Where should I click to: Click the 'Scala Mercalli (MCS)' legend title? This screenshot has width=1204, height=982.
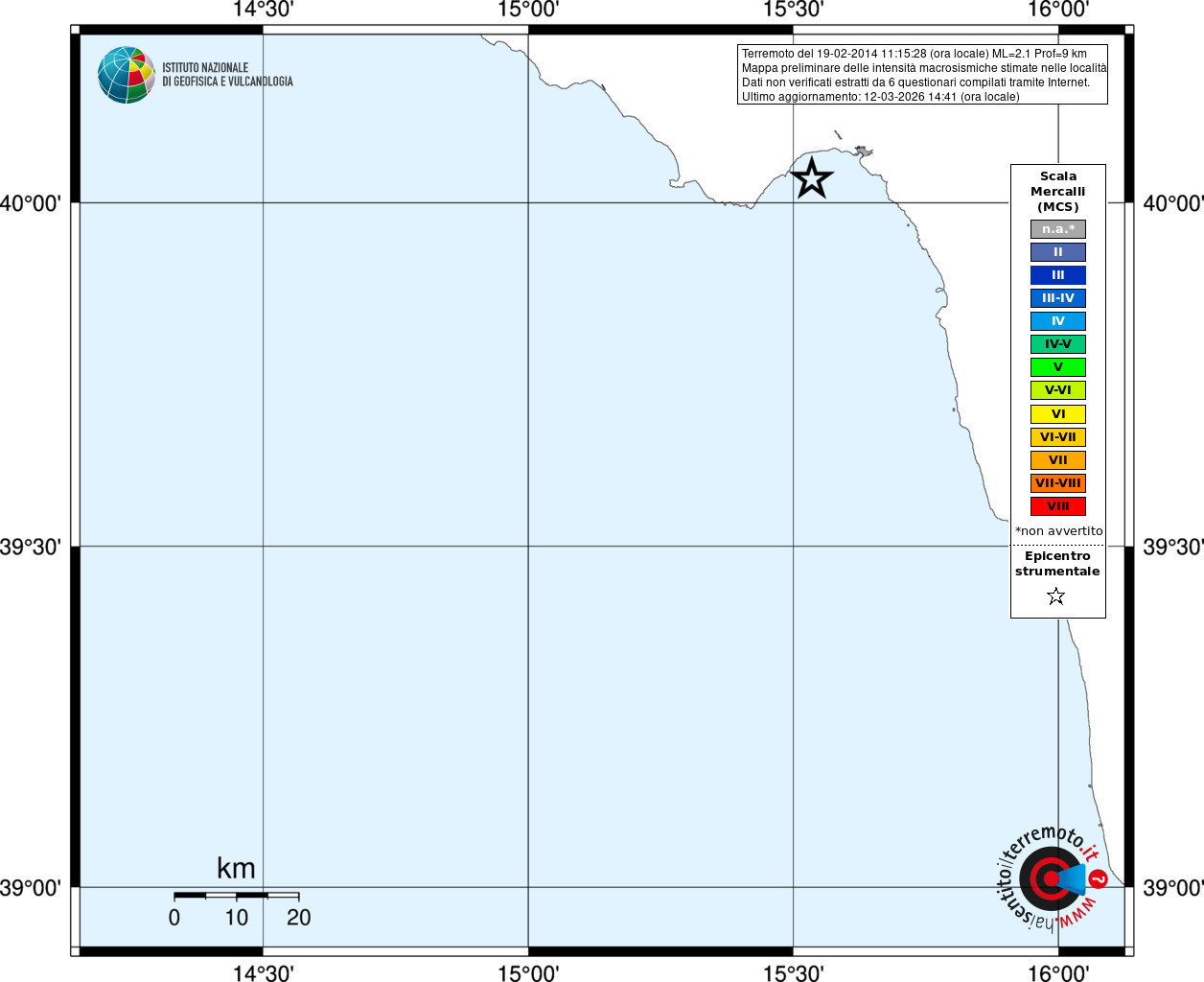coord(1058,192)
